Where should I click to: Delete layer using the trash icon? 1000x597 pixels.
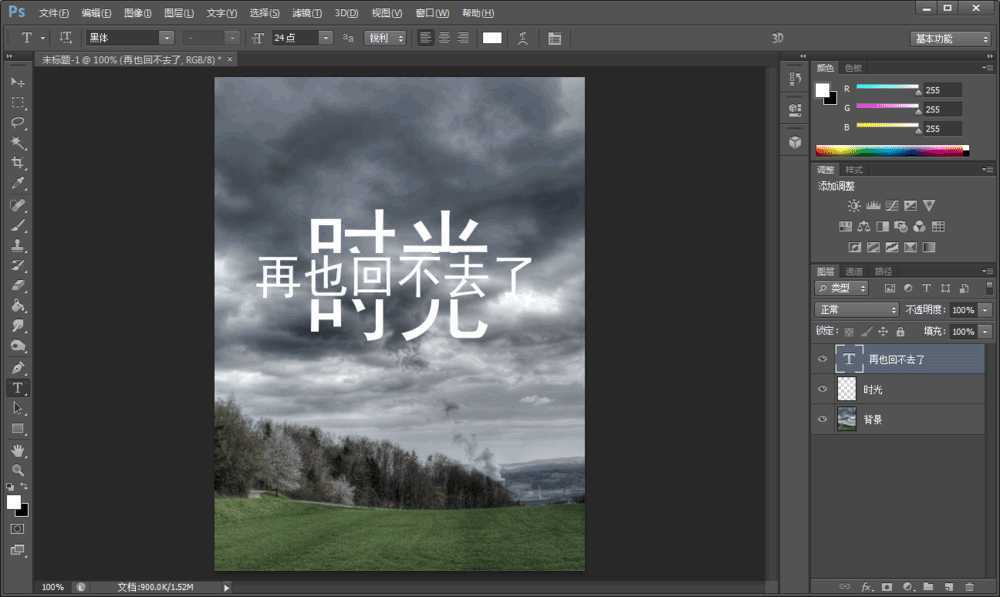[x=970, y=588]
